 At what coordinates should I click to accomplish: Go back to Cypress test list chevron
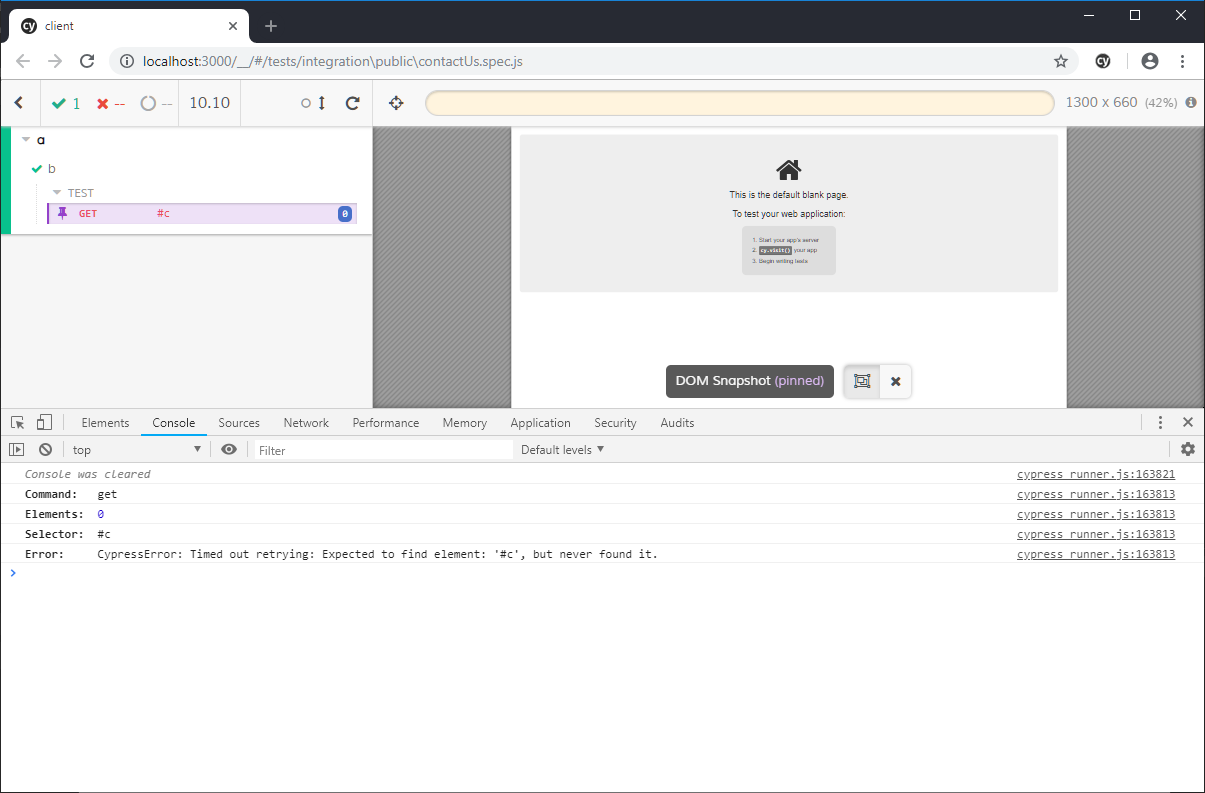(x=18, y=102)
